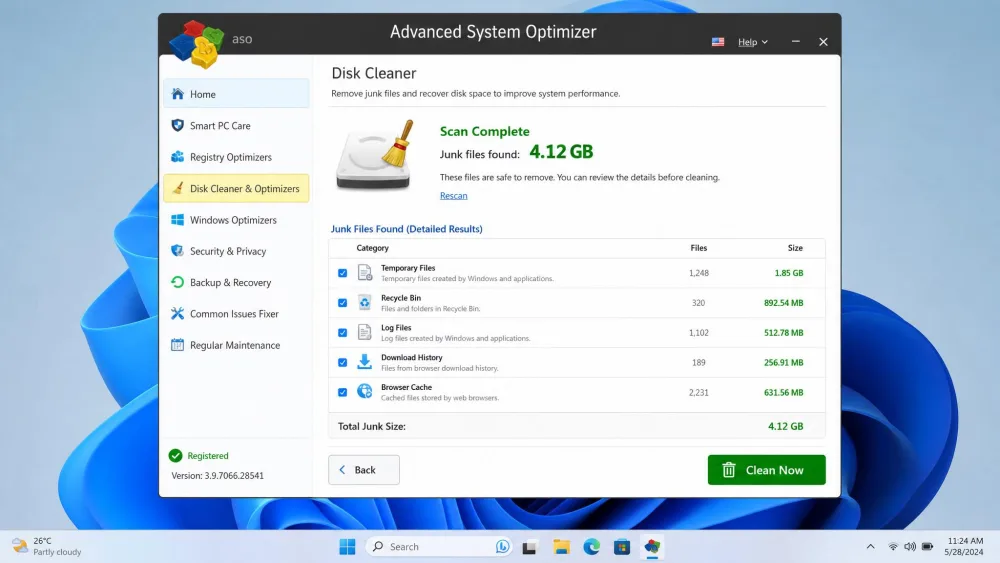
Task: Click the green Registered checkmark icon
Action: [175, 455]
